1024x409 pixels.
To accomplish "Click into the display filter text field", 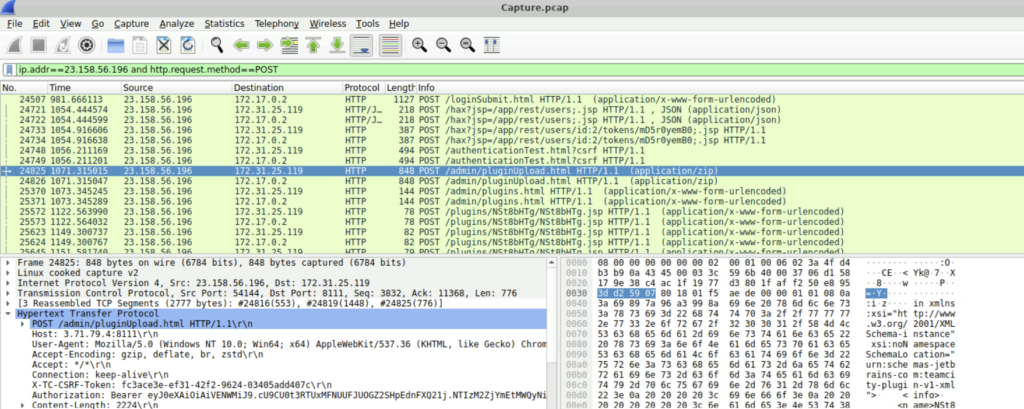I will [x=500, y=70].
